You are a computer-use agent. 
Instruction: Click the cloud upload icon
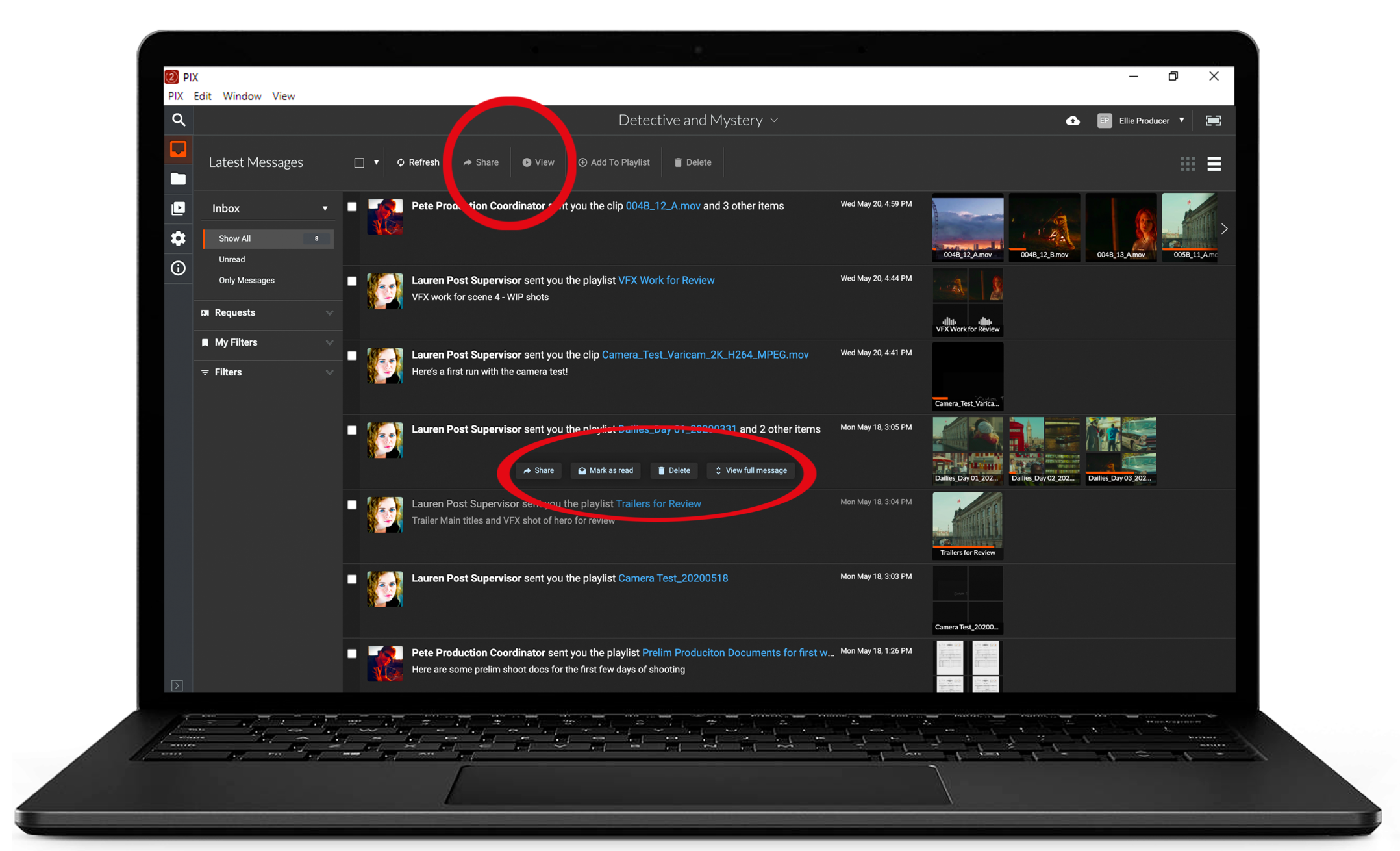(x=1073, y=121)
